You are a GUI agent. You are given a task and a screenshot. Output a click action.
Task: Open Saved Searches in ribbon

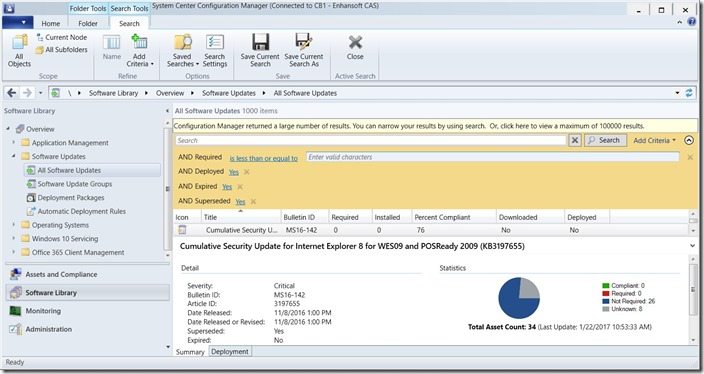point(182,51)
